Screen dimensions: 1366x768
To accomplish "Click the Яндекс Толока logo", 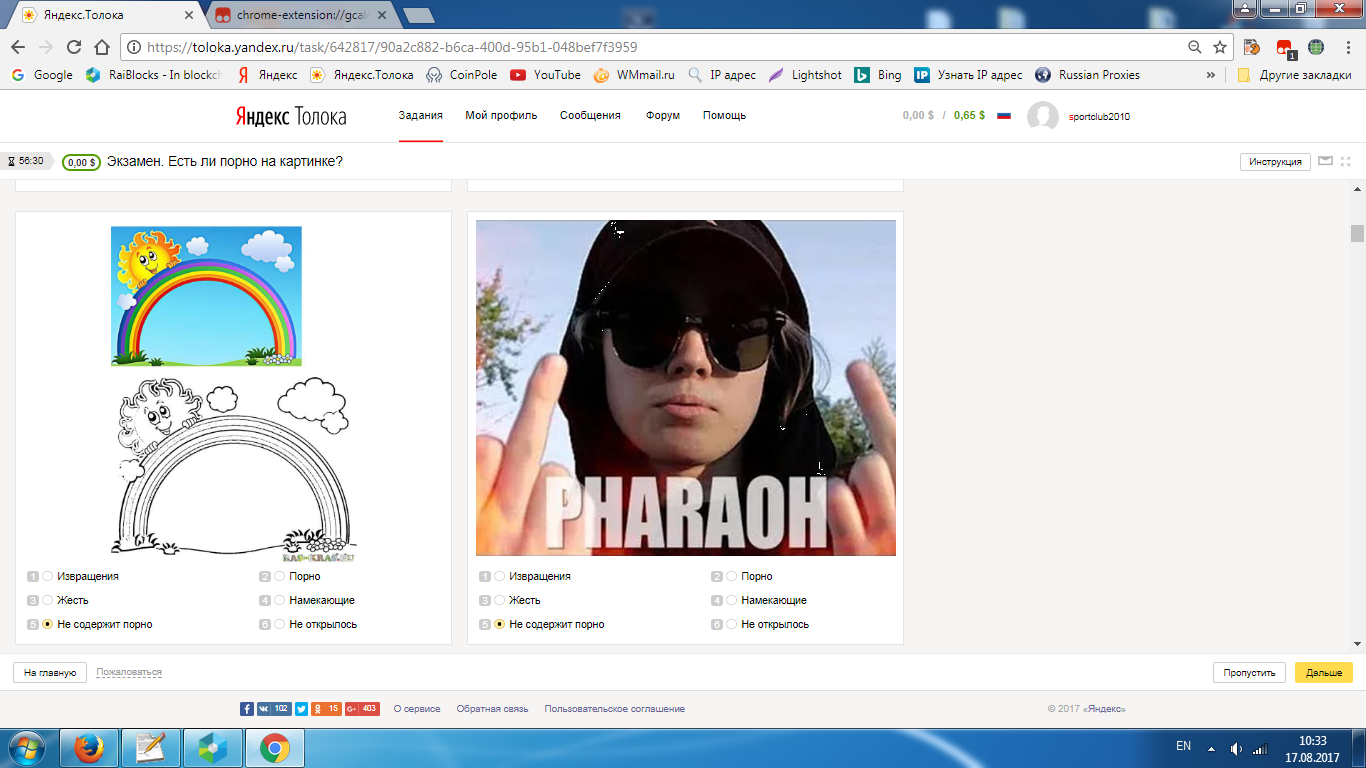I will [291, 116].
